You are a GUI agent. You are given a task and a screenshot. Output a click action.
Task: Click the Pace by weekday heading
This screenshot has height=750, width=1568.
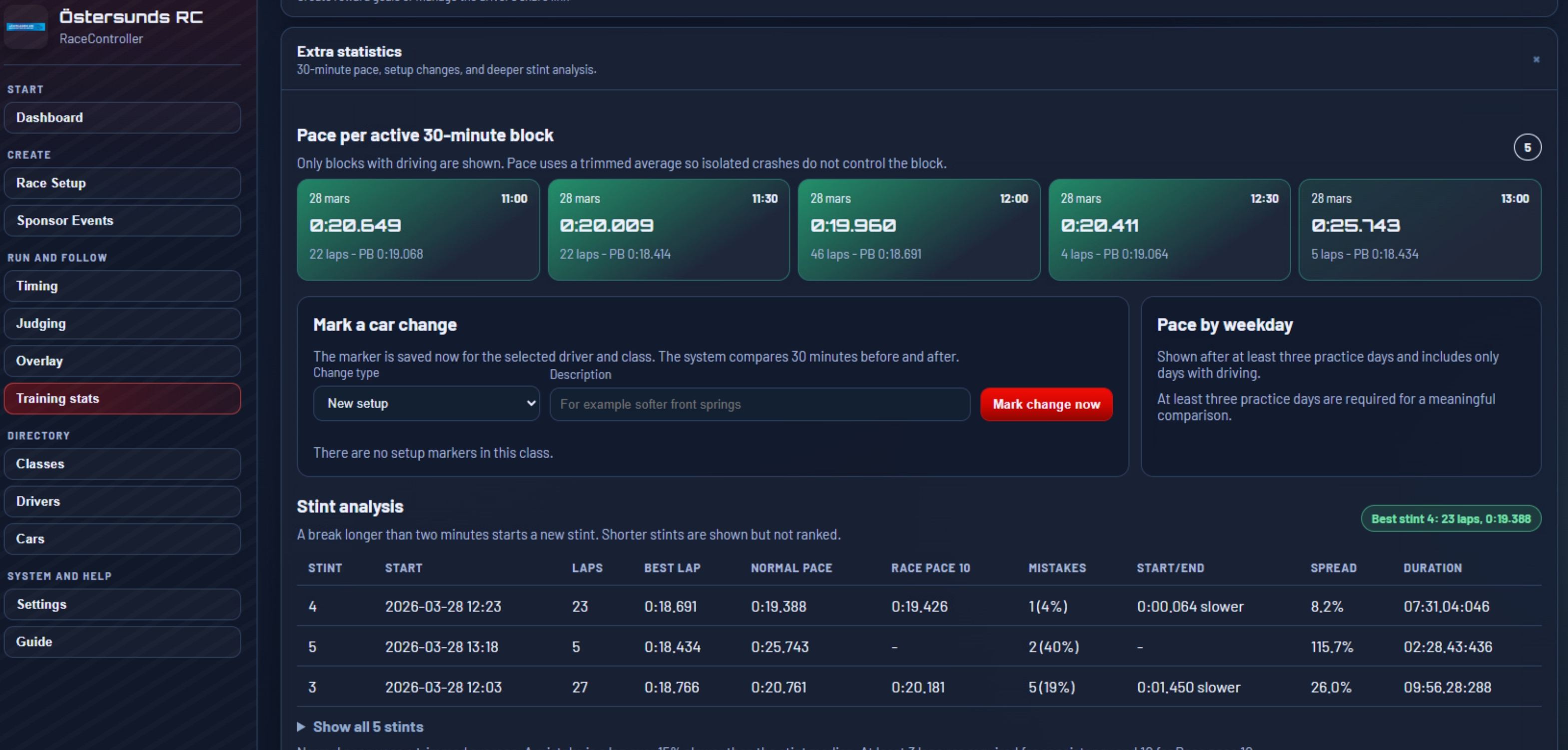pos(1225,324)
